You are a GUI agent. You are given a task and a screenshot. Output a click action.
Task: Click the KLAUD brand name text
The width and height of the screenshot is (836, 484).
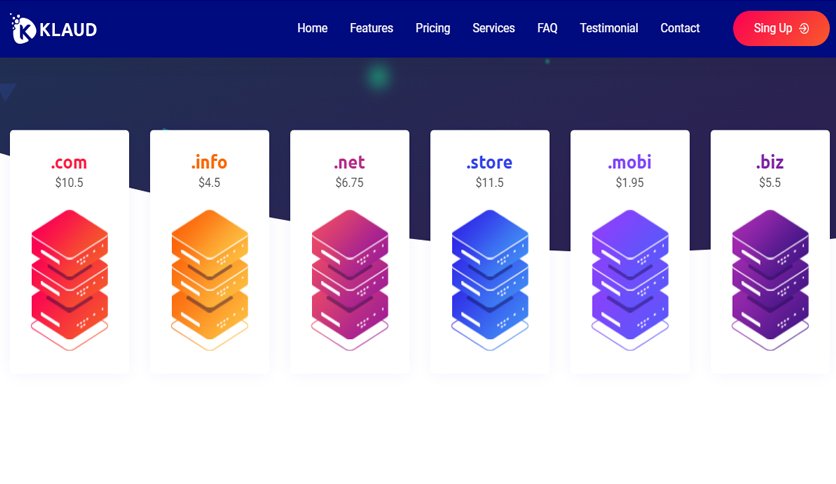(68, 29)
